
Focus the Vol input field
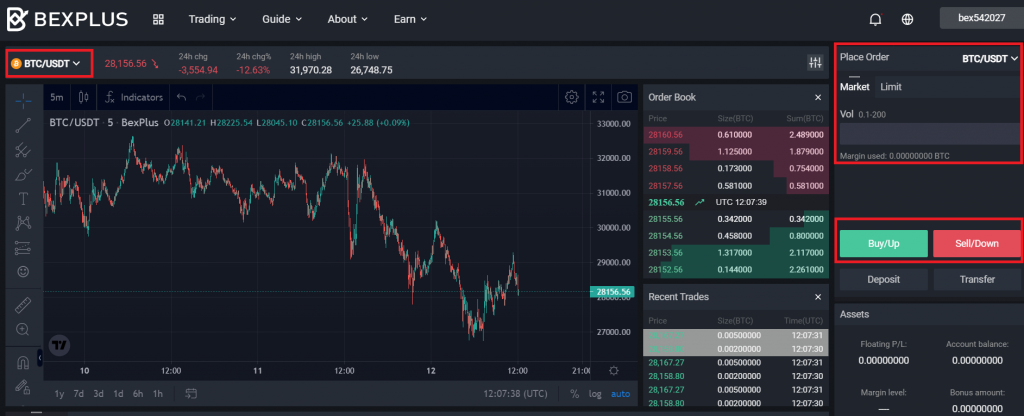point(929,134)
